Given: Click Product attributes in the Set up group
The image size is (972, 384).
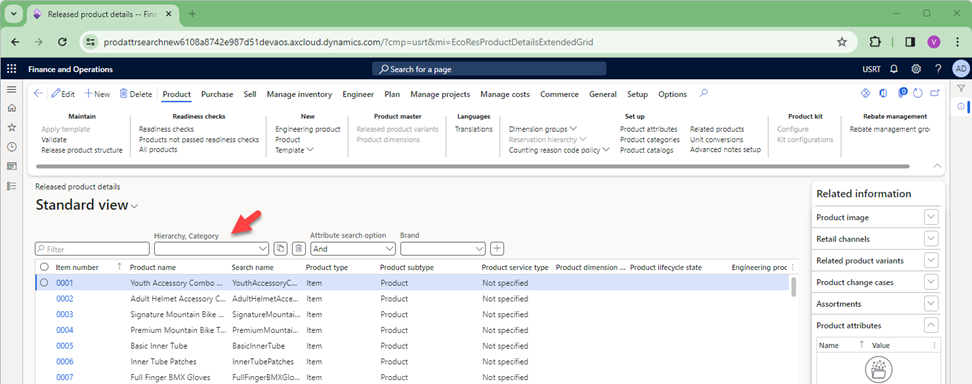Looking at the screenshot, I should pyautogui.click(x=648, y=129).
